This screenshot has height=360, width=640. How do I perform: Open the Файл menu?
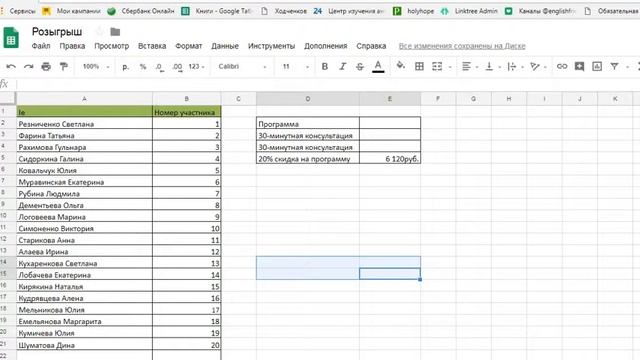point(41,46)
